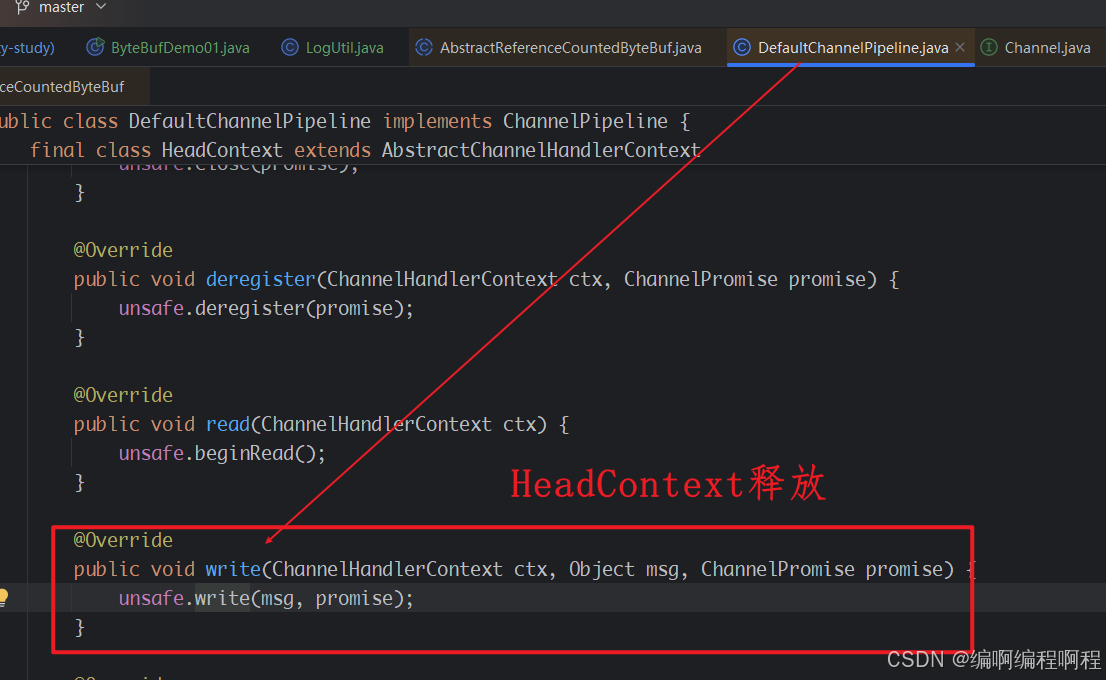Open the AbstractReferenceCountedByteBuf.java tab
Image resolution: width=1106 pixels, height=680 pixels.
click(571, 47)
